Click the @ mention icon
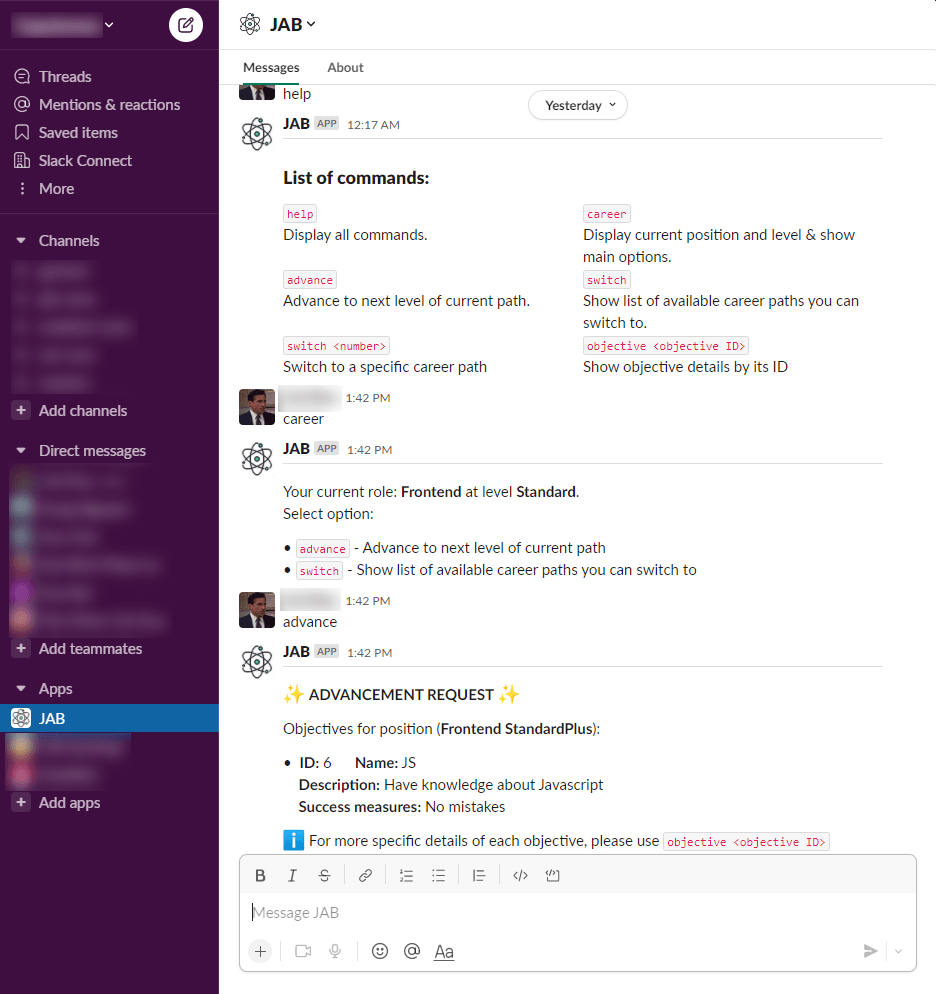This screenshot has width=936, height=994. point(412,951)
